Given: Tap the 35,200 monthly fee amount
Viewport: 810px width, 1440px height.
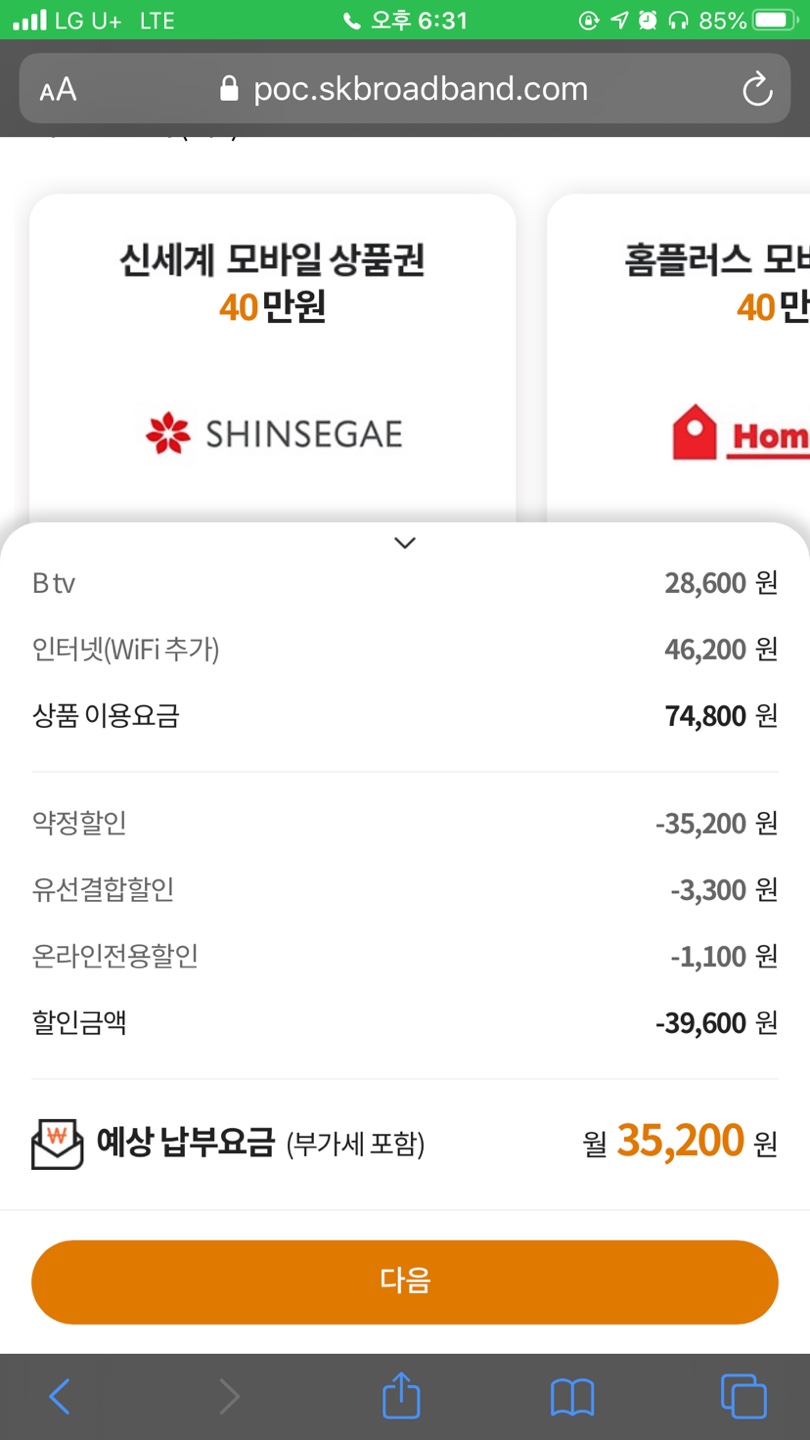Looking at the screenshot, I should pos(680,1140).
